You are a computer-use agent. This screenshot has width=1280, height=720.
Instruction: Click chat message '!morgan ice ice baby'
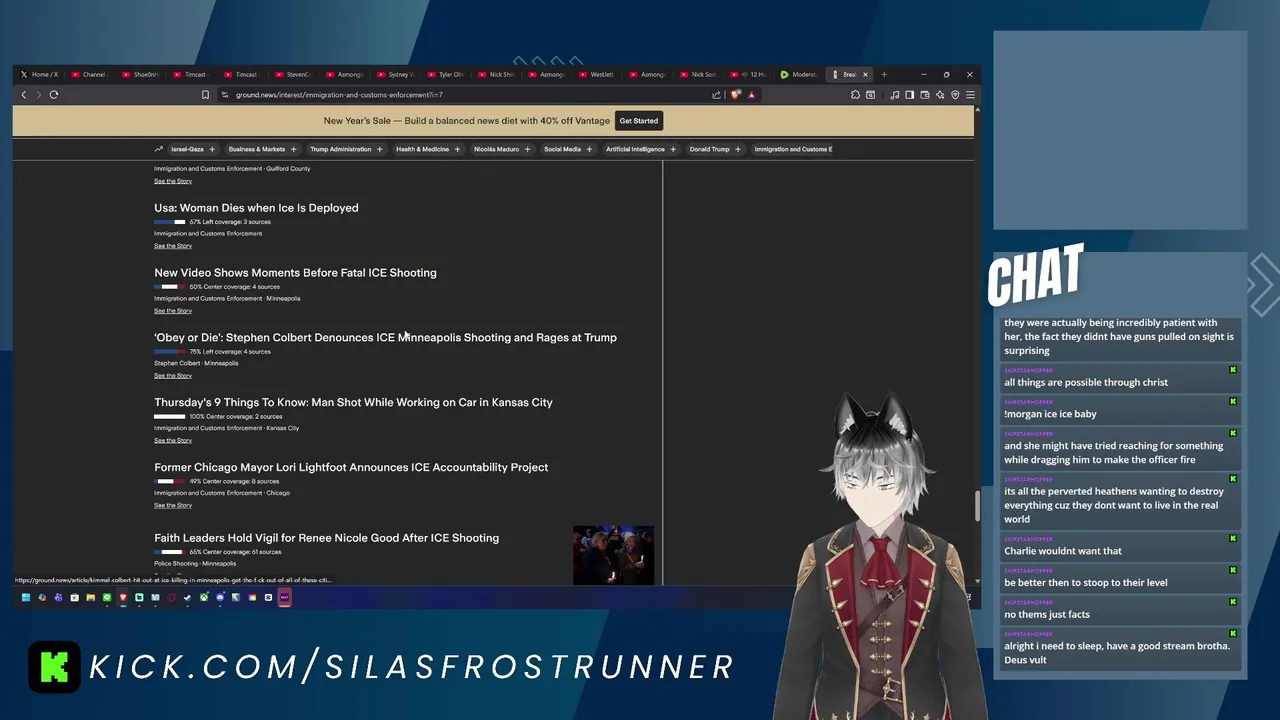click(1050, 414)
